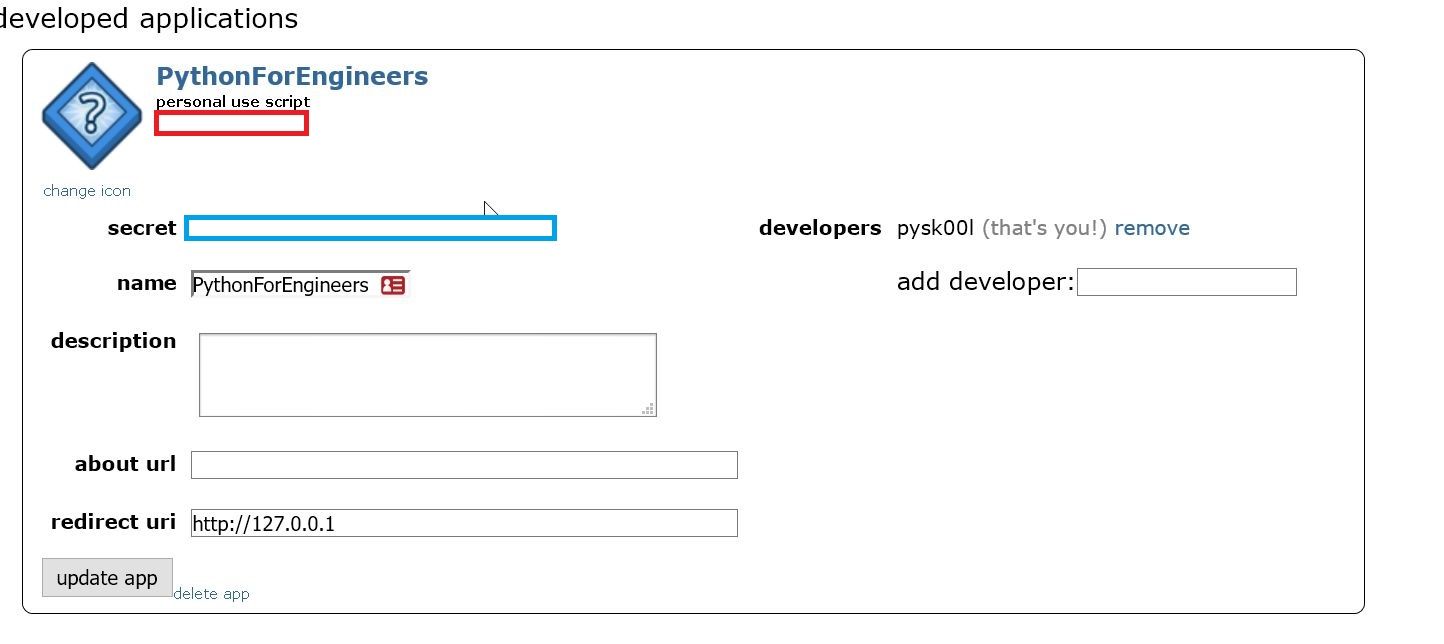1444x644 pixels.
Task: Click the delete app link
Action: pyautogui.click(x=211, y=594)
